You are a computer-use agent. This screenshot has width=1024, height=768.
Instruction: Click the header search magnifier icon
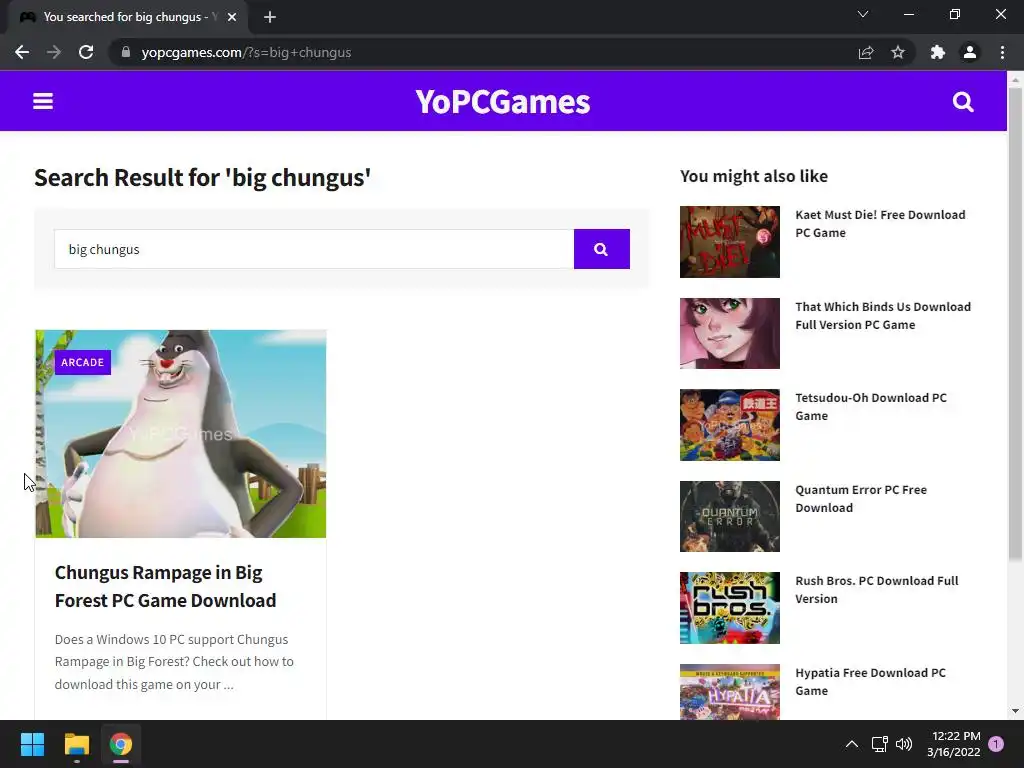(x=963, y=102)
